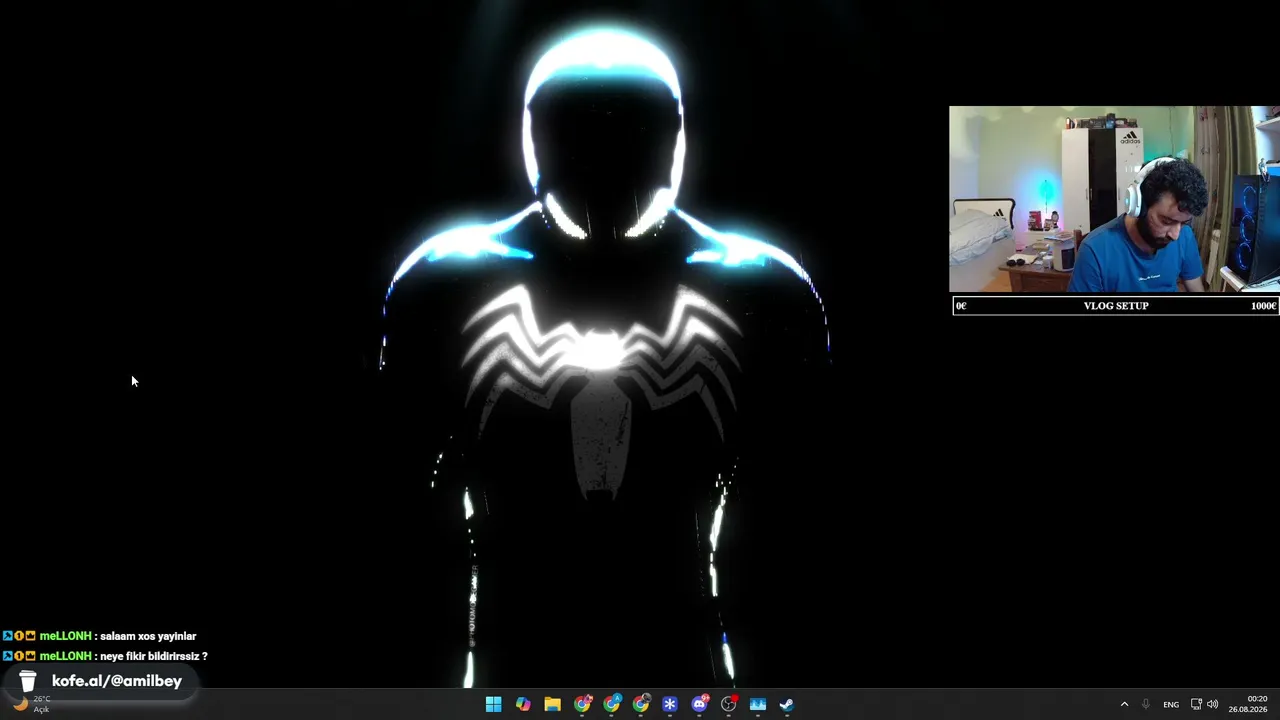Open the blue asterisk app on the taskbar
Image resolution: width=1280 pixels, height=720 pixels.
click(x=670, y=704)
